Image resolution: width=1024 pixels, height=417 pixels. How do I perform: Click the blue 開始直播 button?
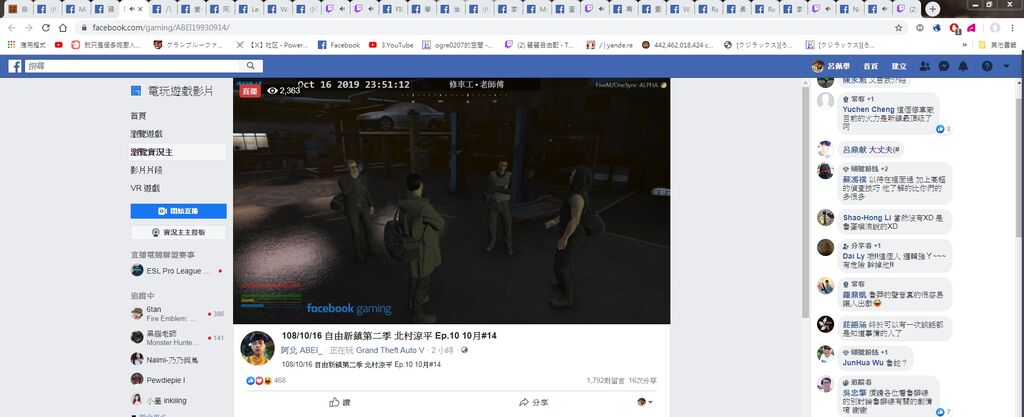click(178, 211)
